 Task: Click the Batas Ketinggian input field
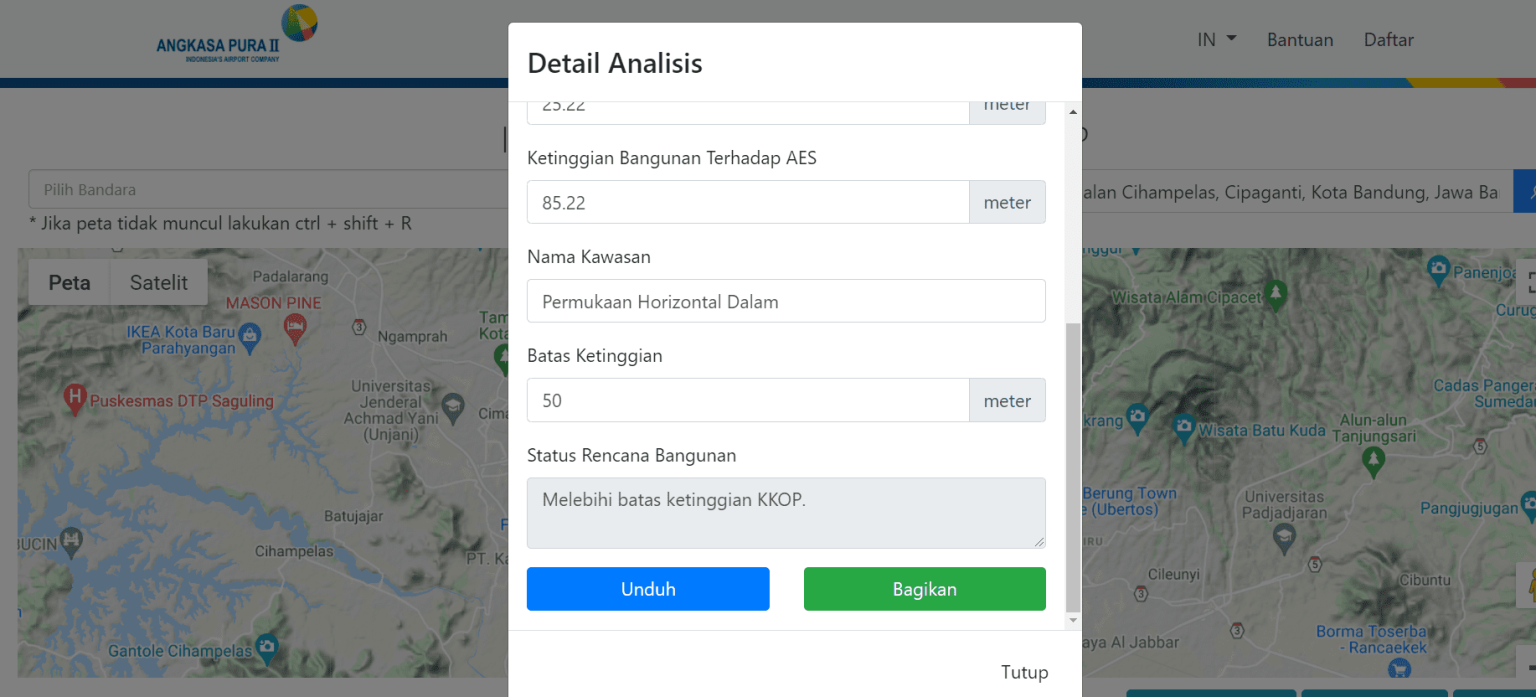tap(747, 400)
